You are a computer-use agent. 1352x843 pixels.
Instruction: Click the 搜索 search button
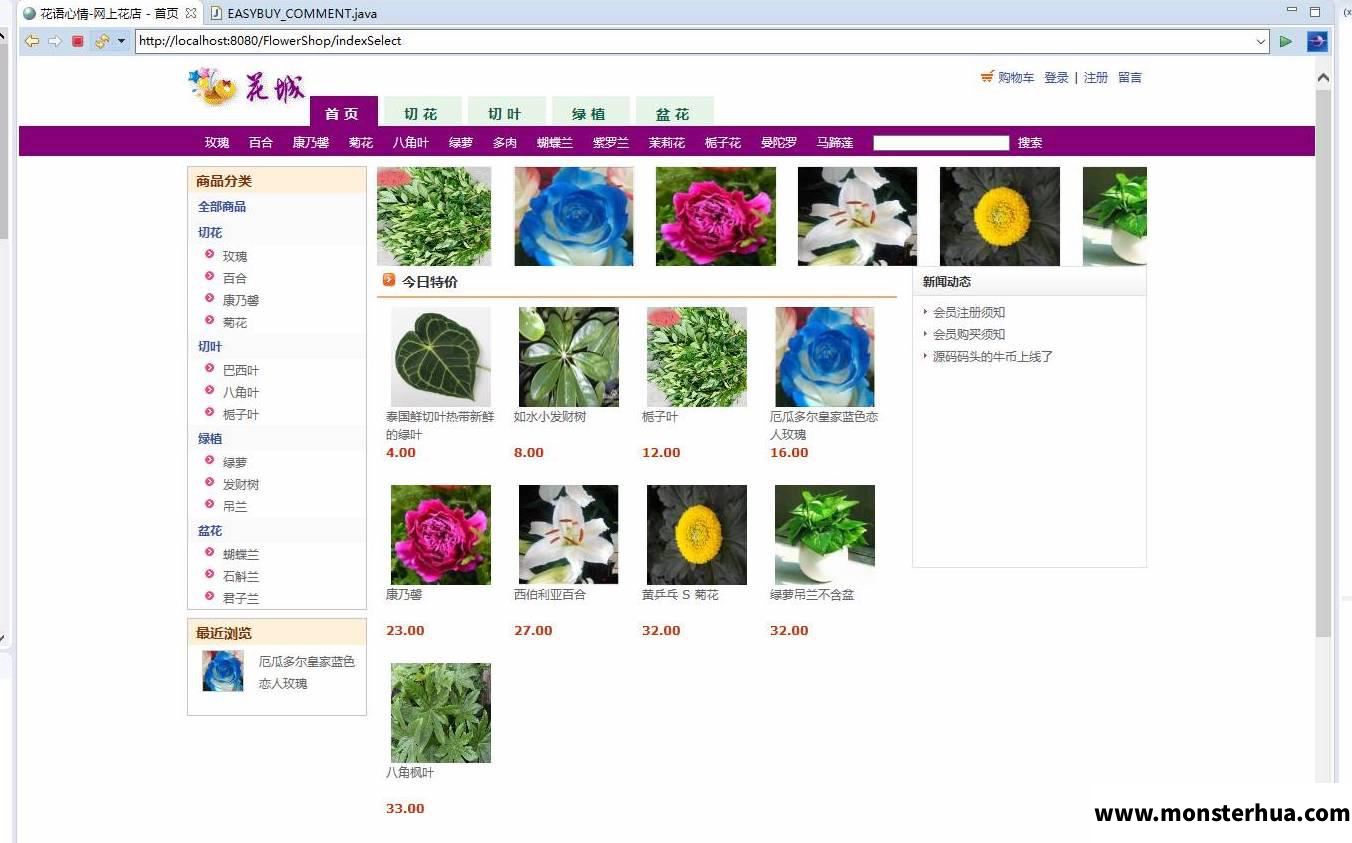click(x=1030, y=143)
